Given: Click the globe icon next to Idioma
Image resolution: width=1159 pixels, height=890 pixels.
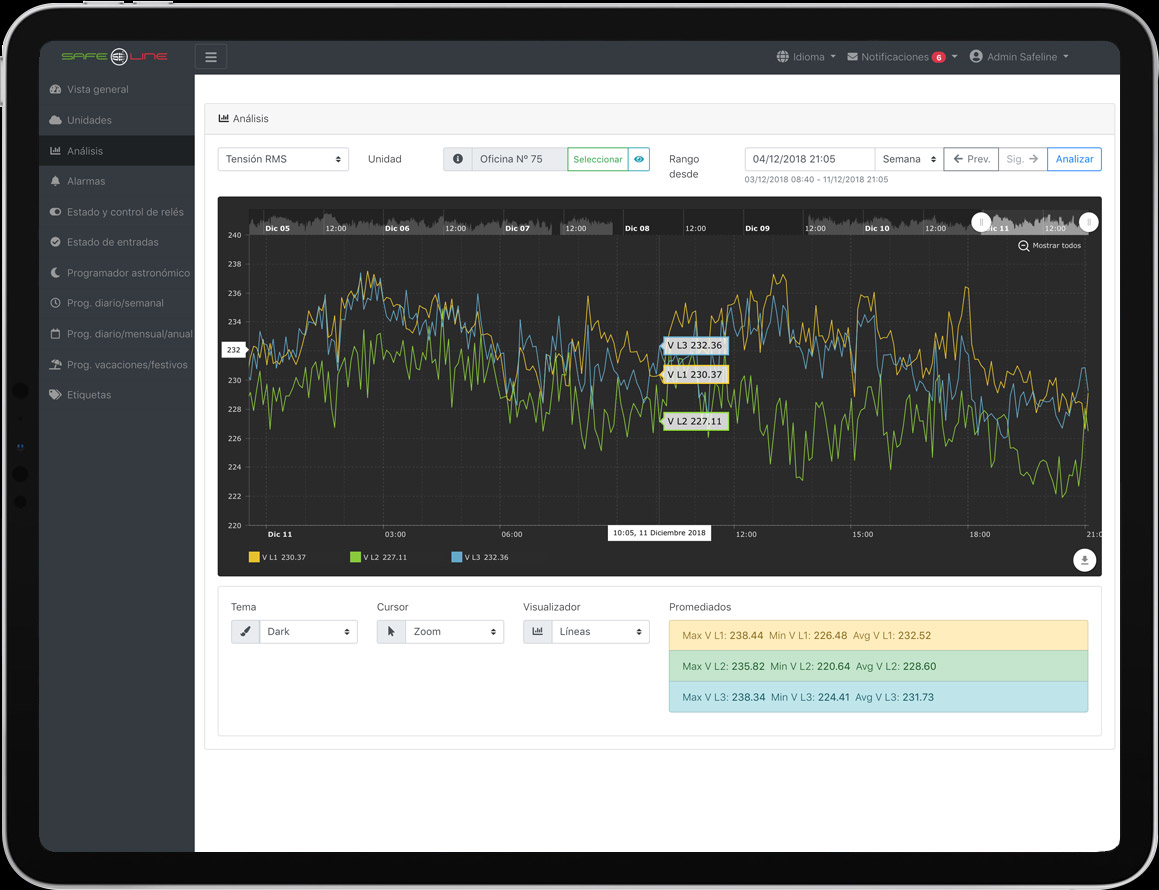Looking at the screenshot, I should coord(782,57).
